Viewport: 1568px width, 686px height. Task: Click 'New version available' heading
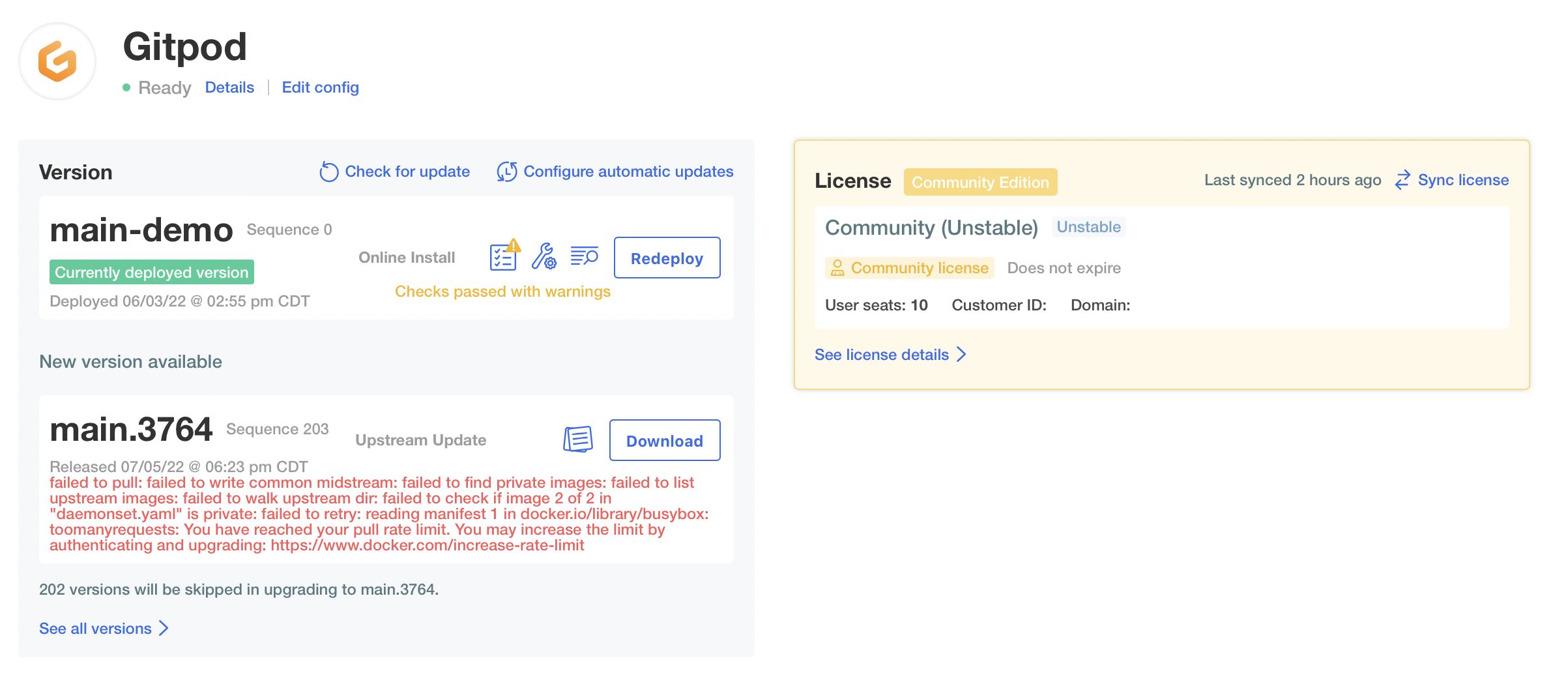click(x=130, y=362)
